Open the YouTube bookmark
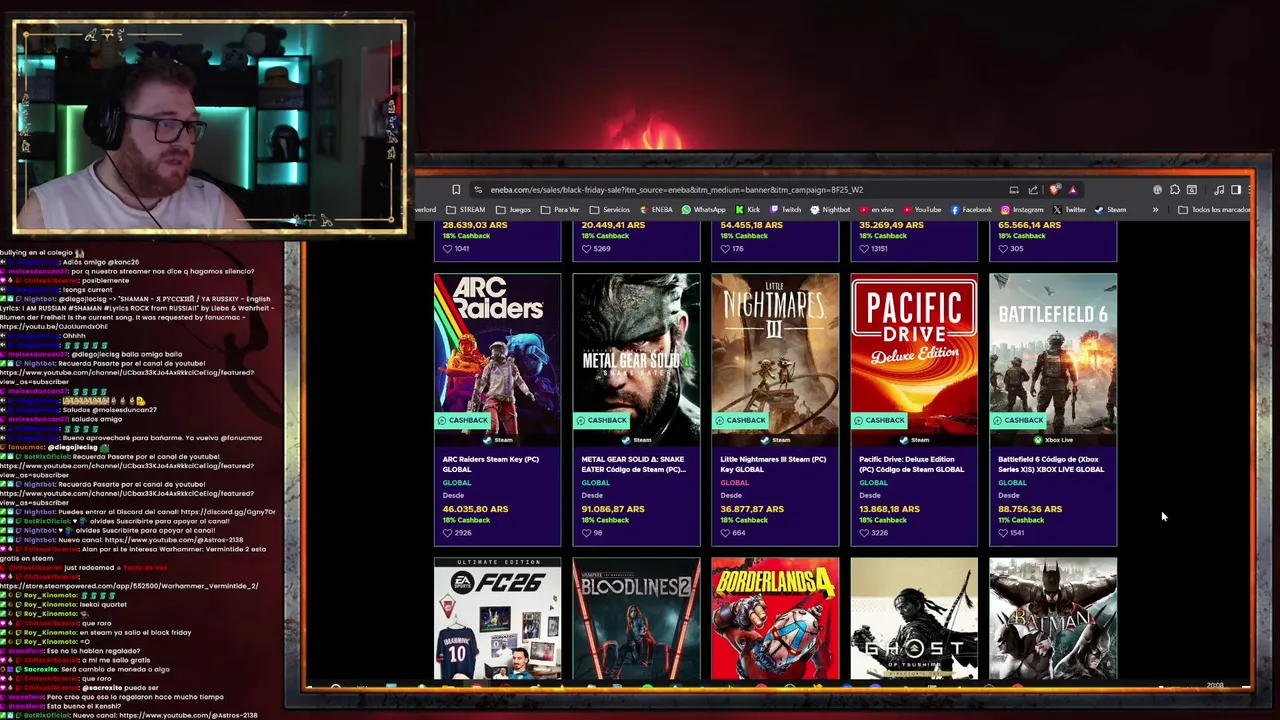 pos(922,210)
